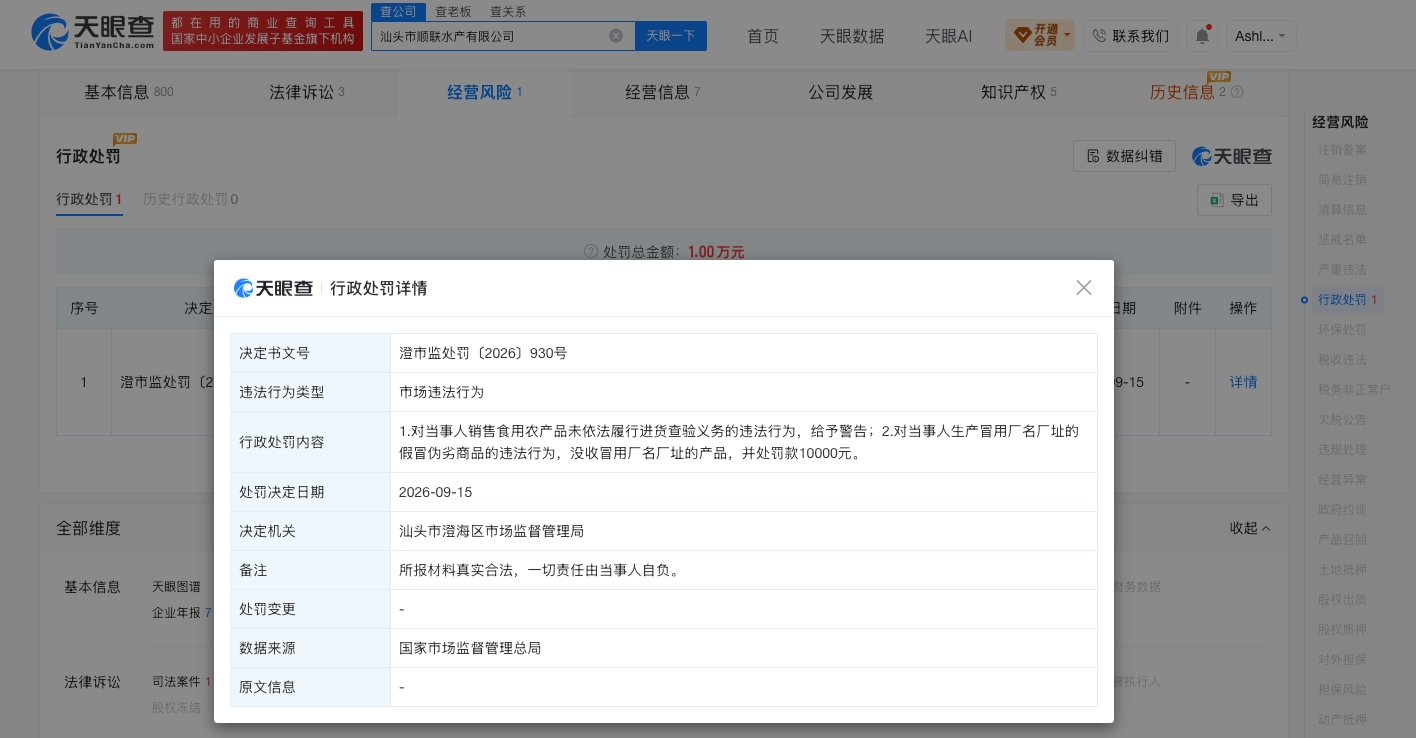1416x738 pixels.
Task: Close the 行政处罚详情 dialog
Action: (1084, 288)
